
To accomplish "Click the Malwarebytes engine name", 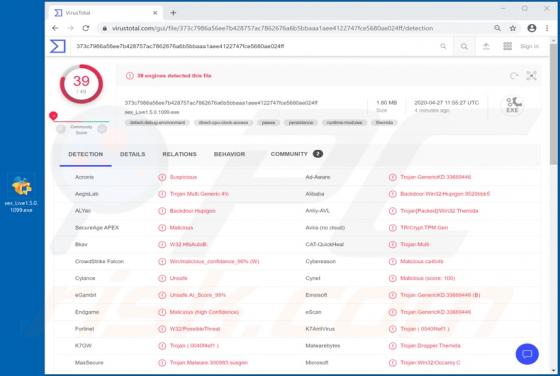I will (x=323, y=346).
